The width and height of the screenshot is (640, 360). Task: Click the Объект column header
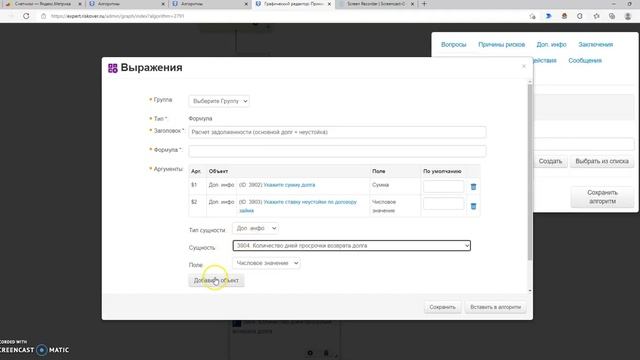click(218, 171)
